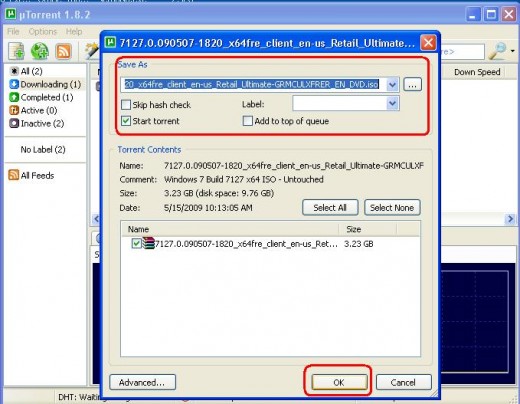Uncheck the Start torrent checkbox
520x404 pixels.
126,121
